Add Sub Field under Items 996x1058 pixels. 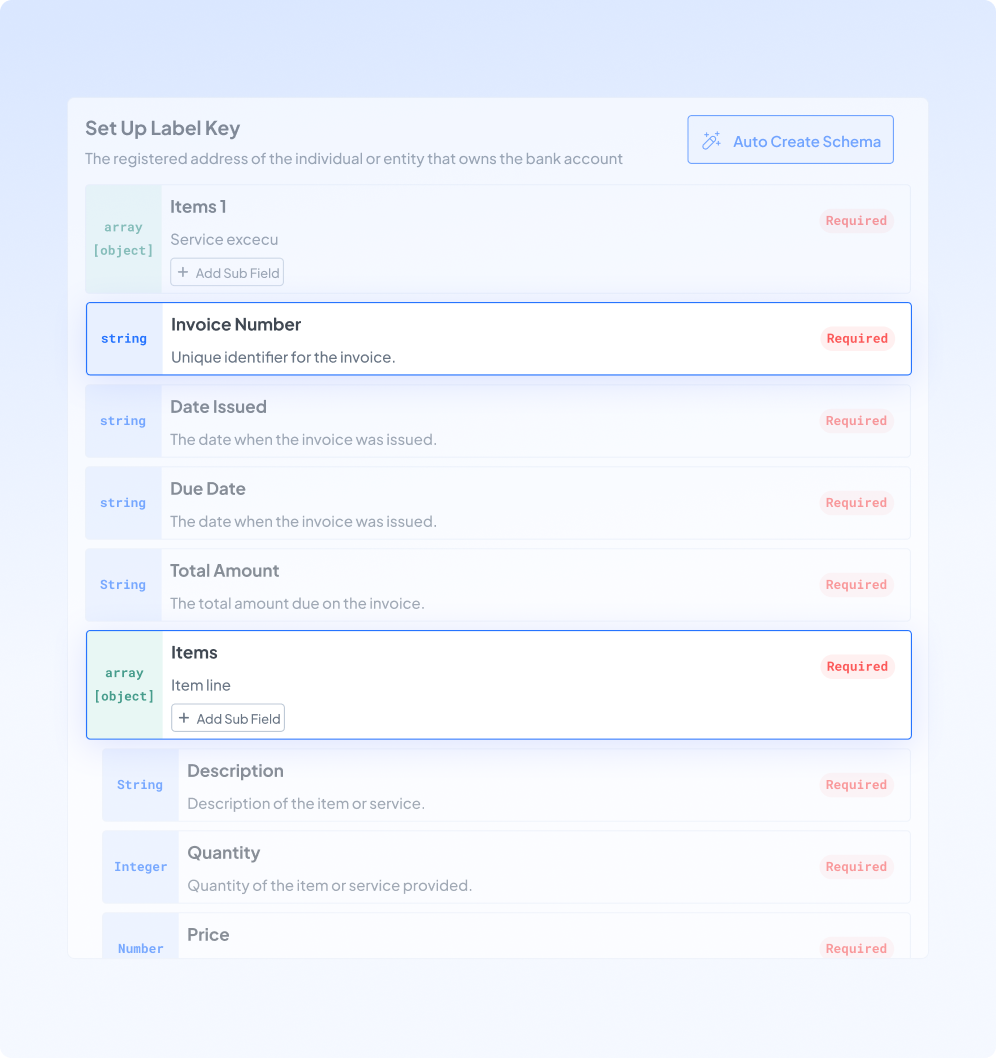228,718
